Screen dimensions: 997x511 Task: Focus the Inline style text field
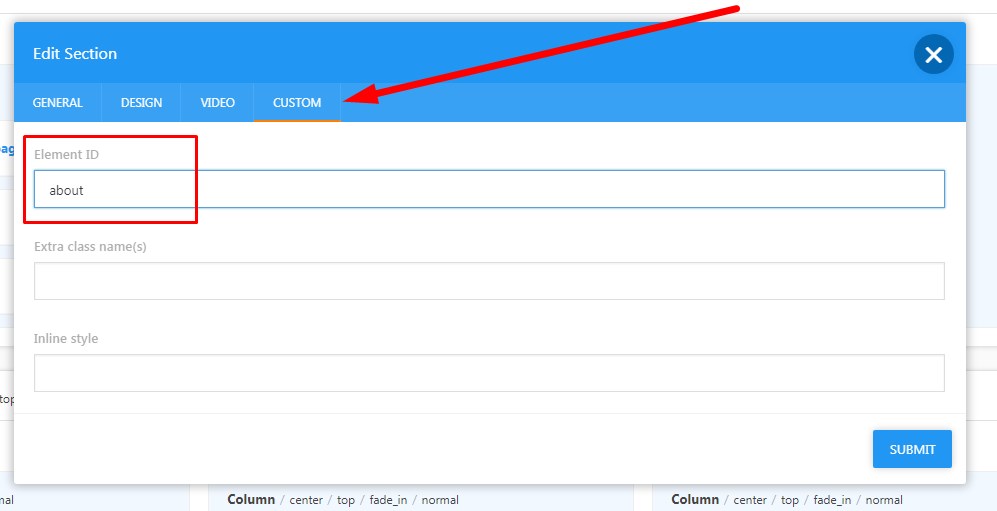point(489,373)
